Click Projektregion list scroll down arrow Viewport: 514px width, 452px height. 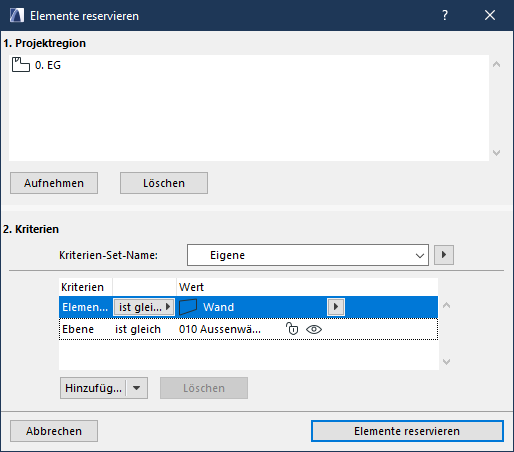pyautogui.click(x=496, y=153)
